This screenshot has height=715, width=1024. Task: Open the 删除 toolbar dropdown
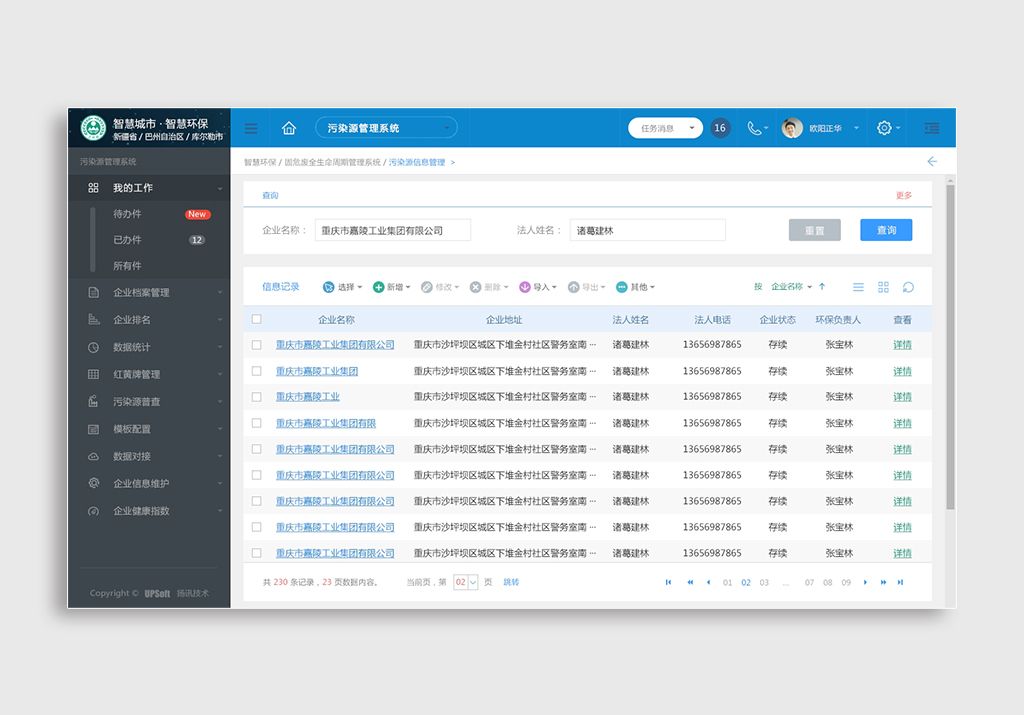pos(489,287)
